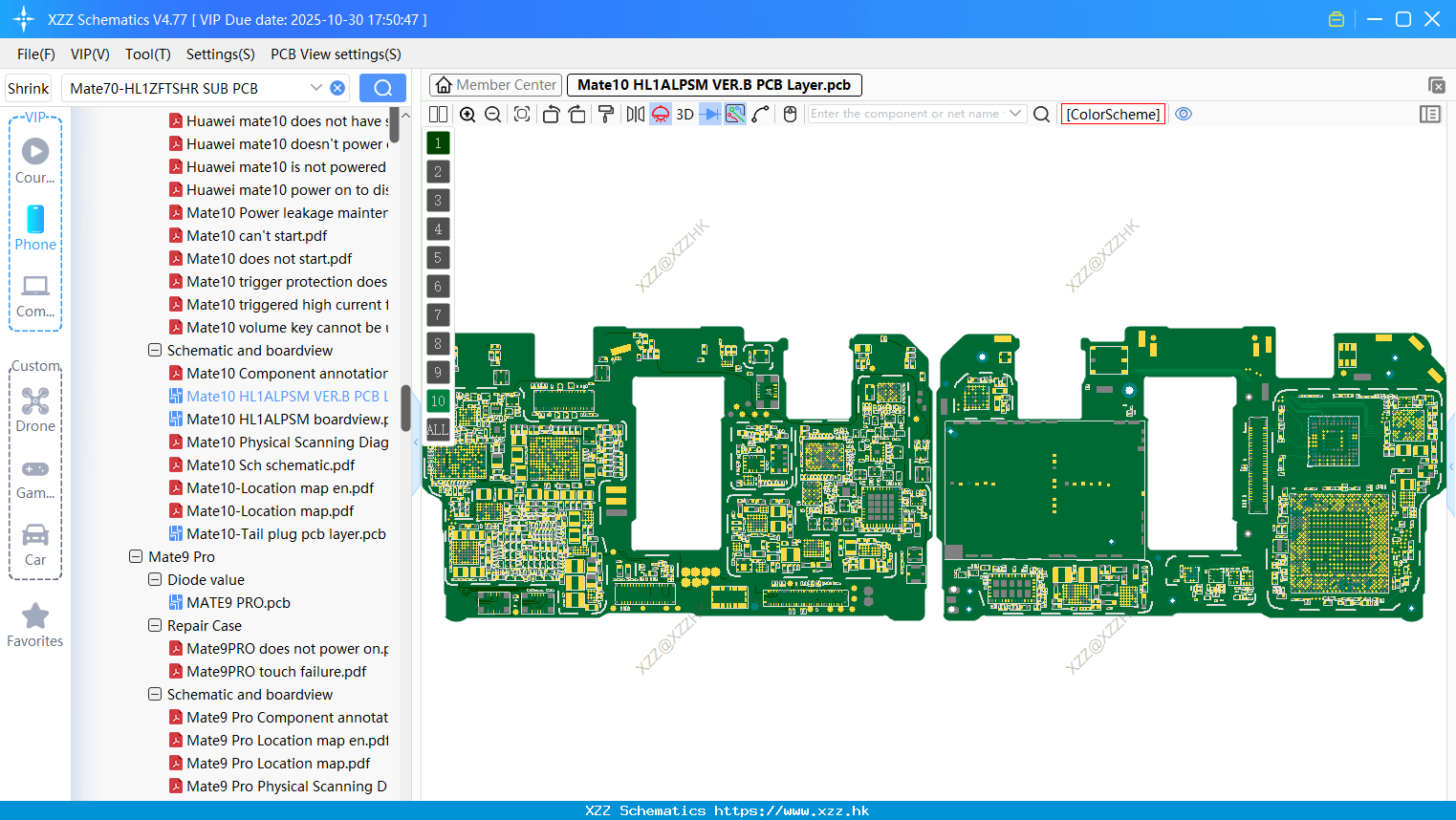Open the File(F) menu
Screen dimensions: 1456x820
pos(36,54)
